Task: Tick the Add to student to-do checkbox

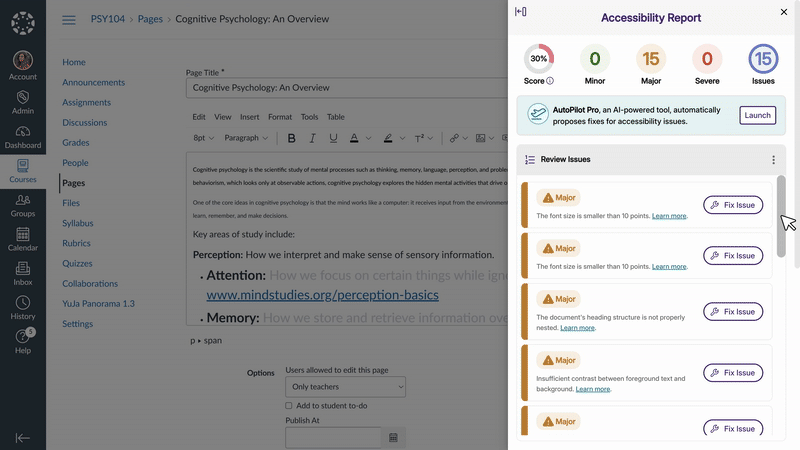Action: (289, 405)
